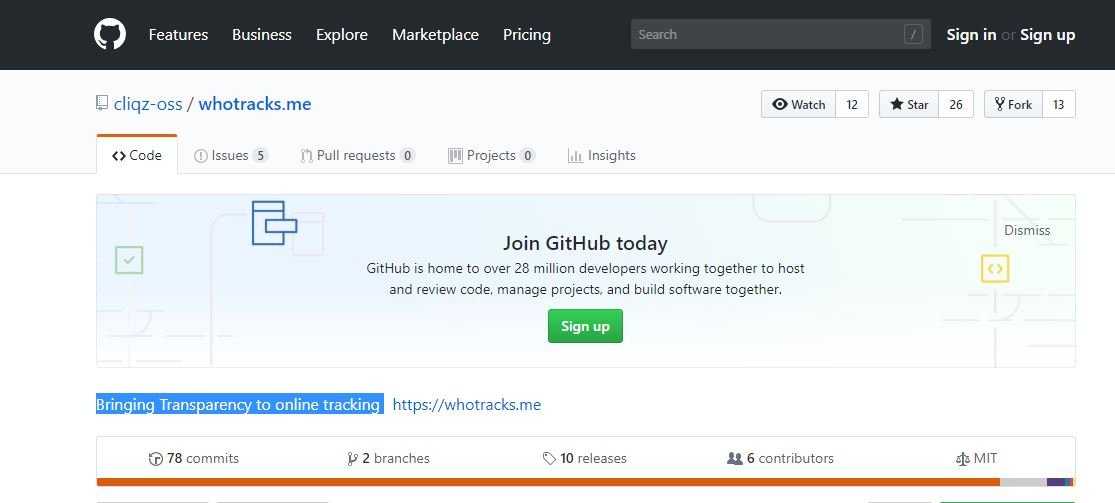The width and height of the screenshot is (1115, 503).
Task: Open the Sign up header link
Action: click(1047, 35)
